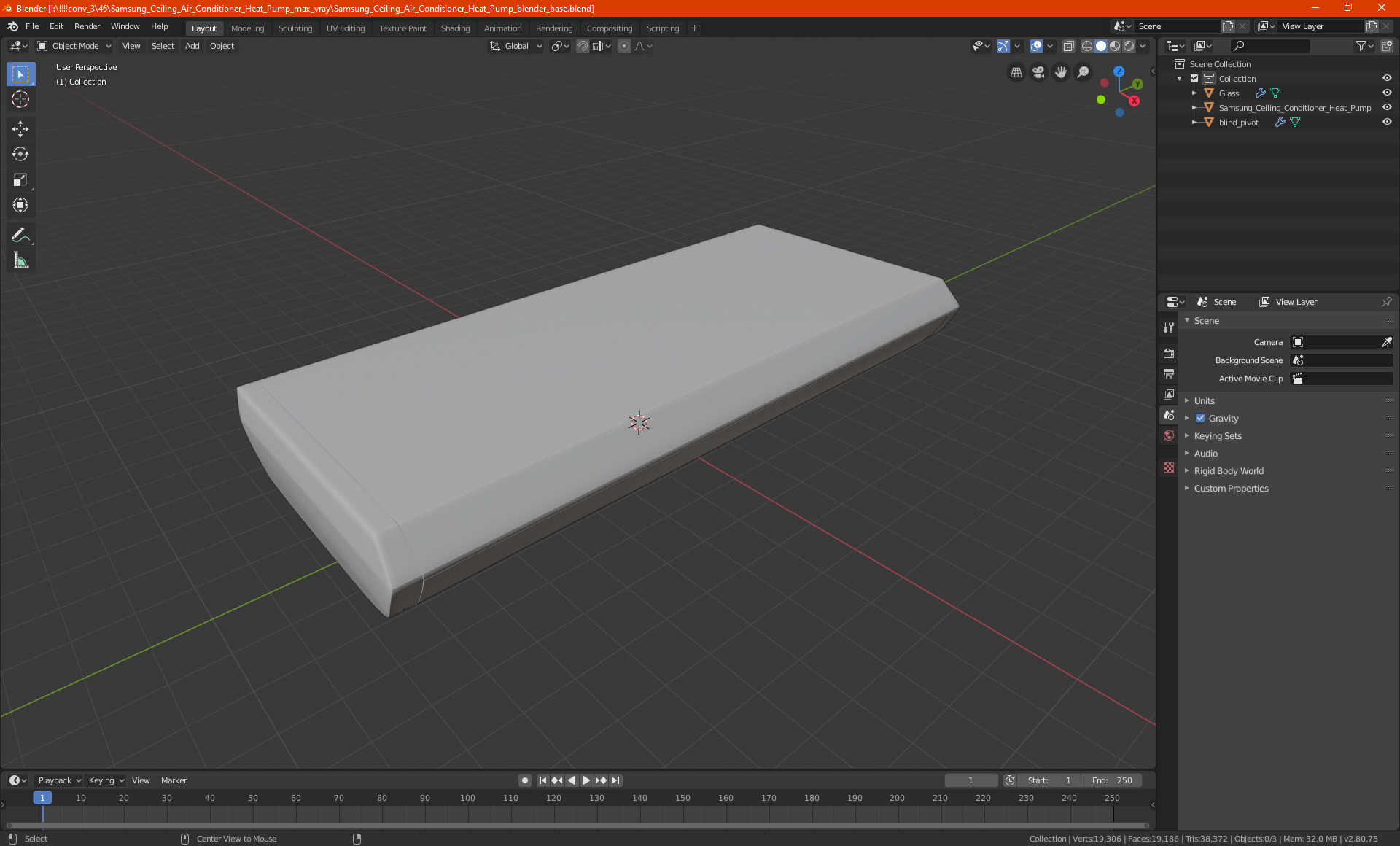Activate the Annotate pencil tool
This screenshot has width=1400, height=846.
pos(20,235)
